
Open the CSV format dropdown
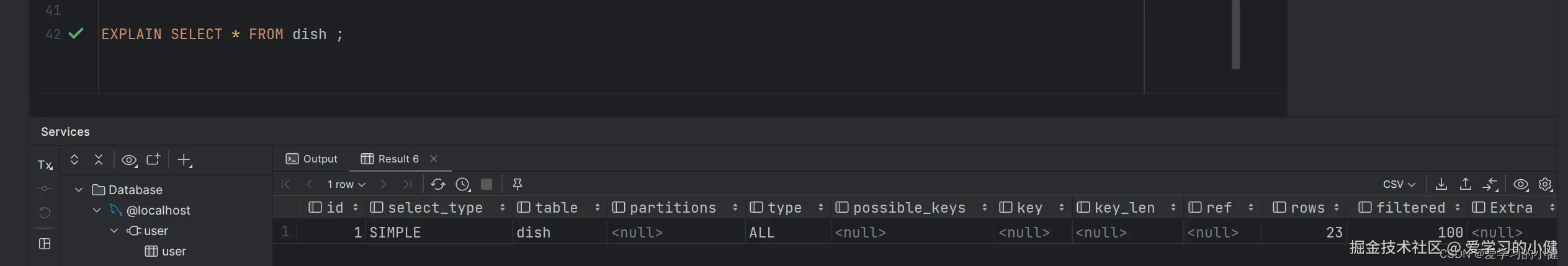coord(1399,184)
